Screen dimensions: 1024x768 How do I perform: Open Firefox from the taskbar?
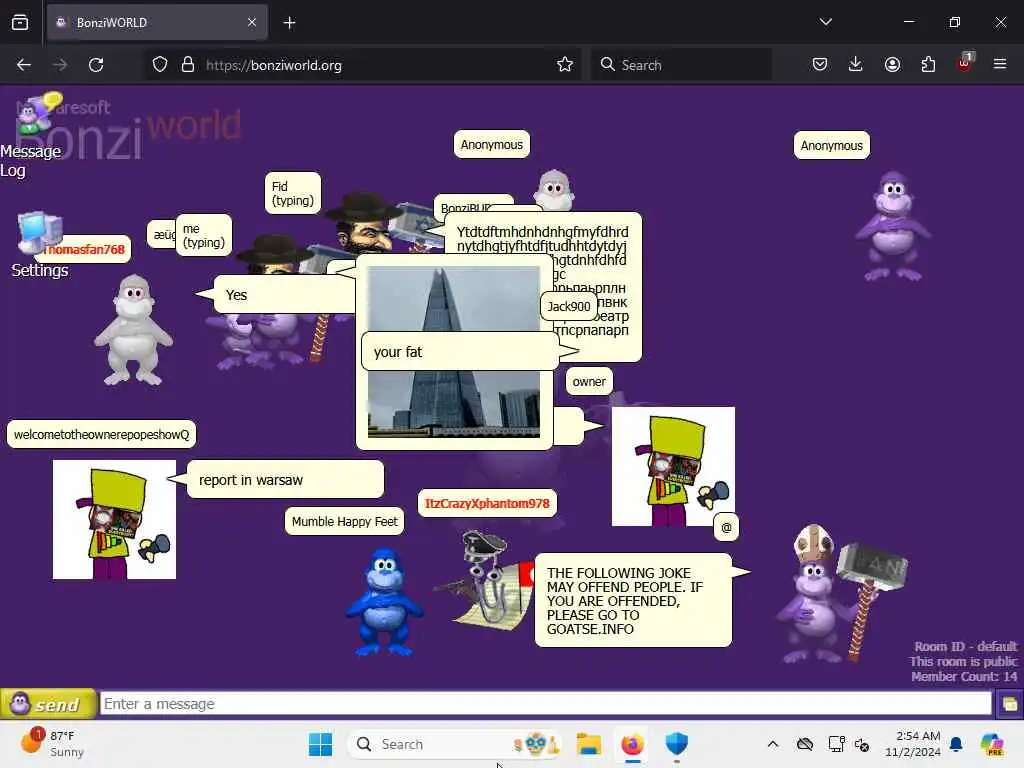pos(632,744)
